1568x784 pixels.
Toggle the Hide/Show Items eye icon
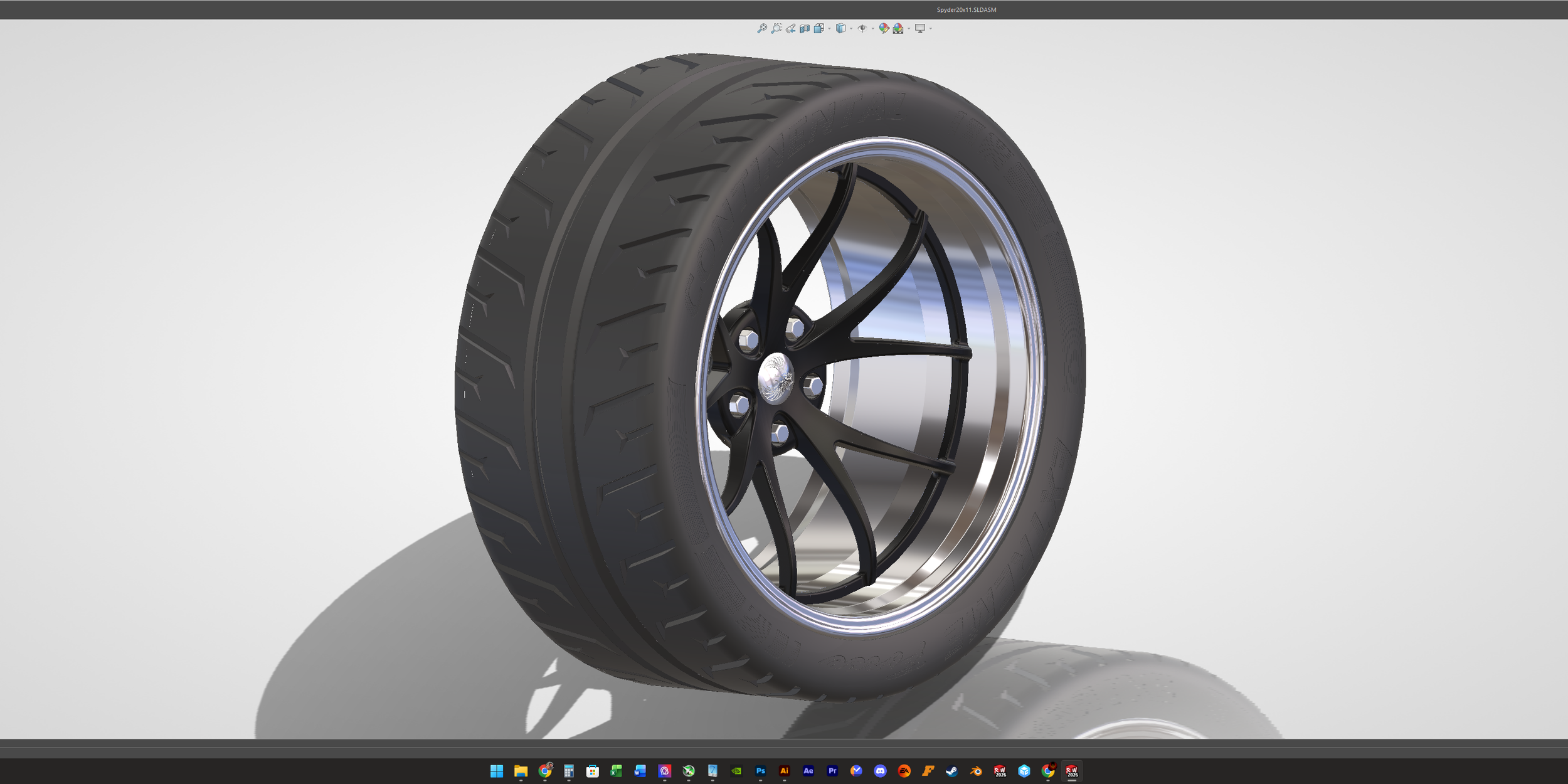coord(862,28)
